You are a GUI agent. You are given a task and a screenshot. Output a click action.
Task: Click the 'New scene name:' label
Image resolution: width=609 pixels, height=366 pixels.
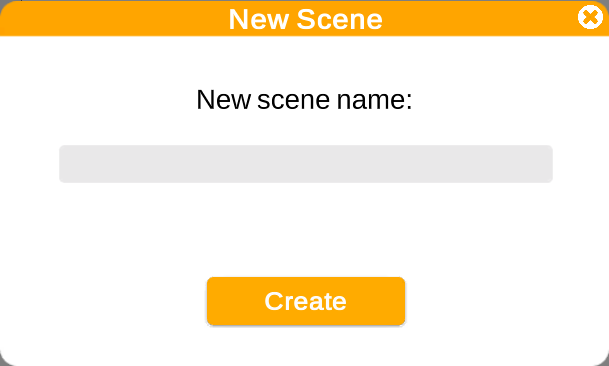[304, 99]
